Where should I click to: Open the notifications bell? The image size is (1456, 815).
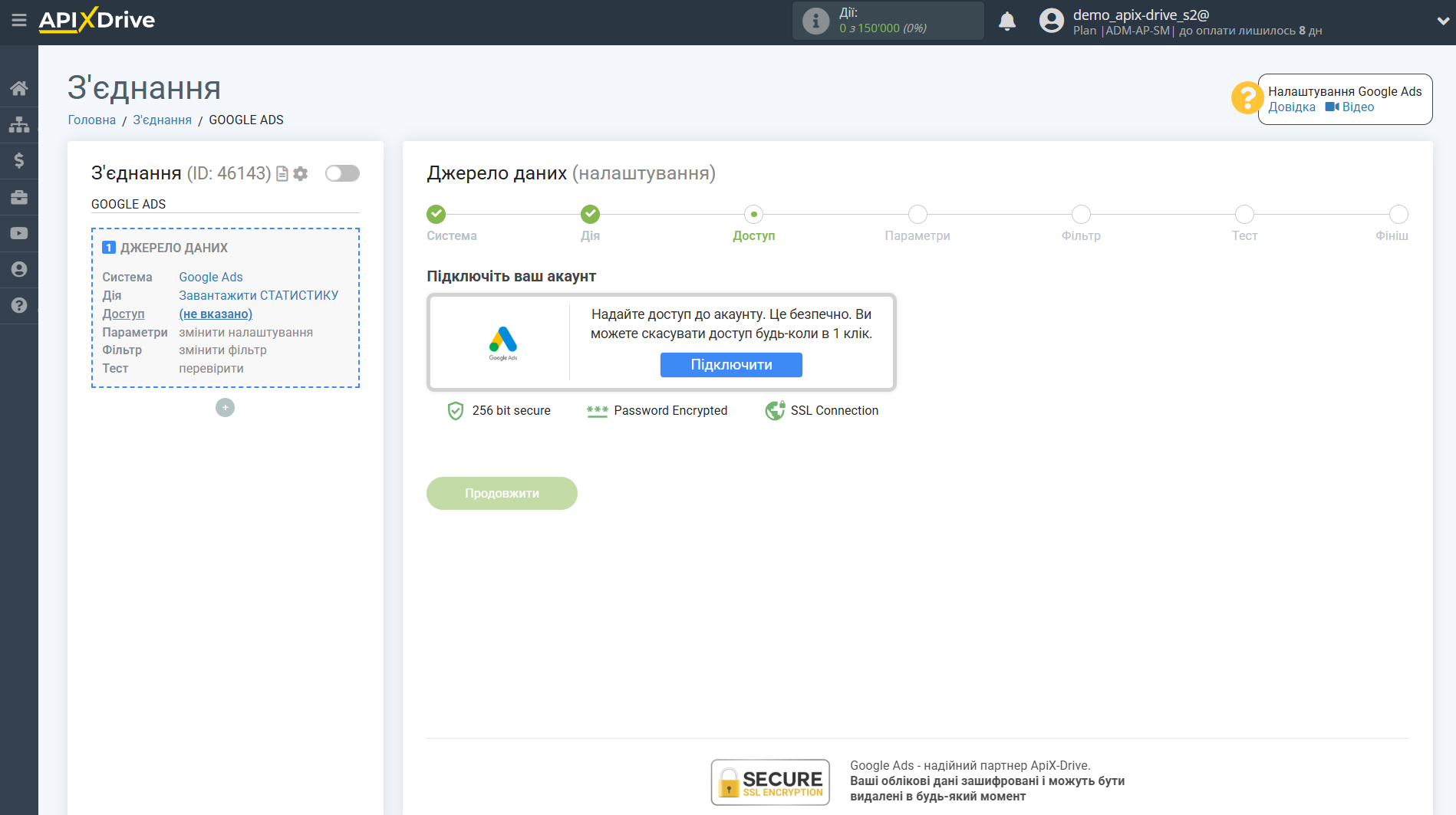point(1007,21)
